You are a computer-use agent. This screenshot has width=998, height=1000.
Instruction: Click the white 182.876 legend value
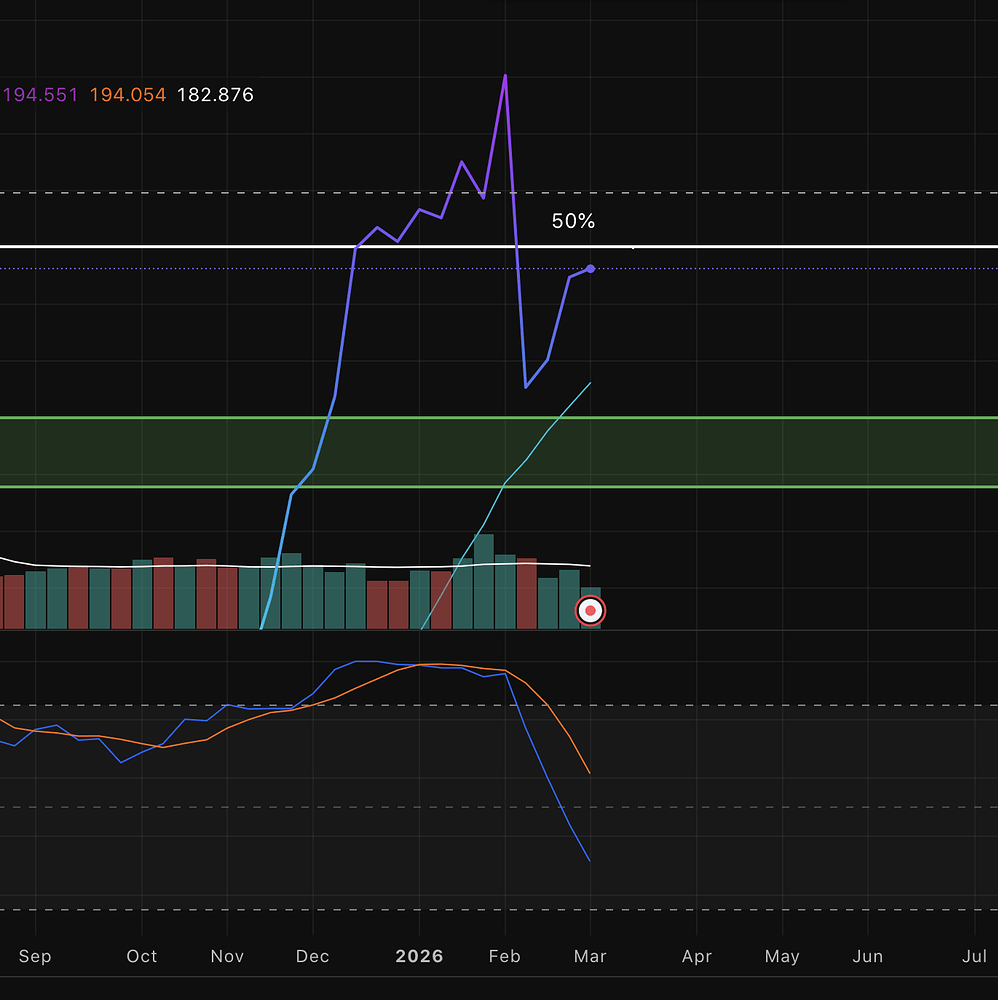215,95
